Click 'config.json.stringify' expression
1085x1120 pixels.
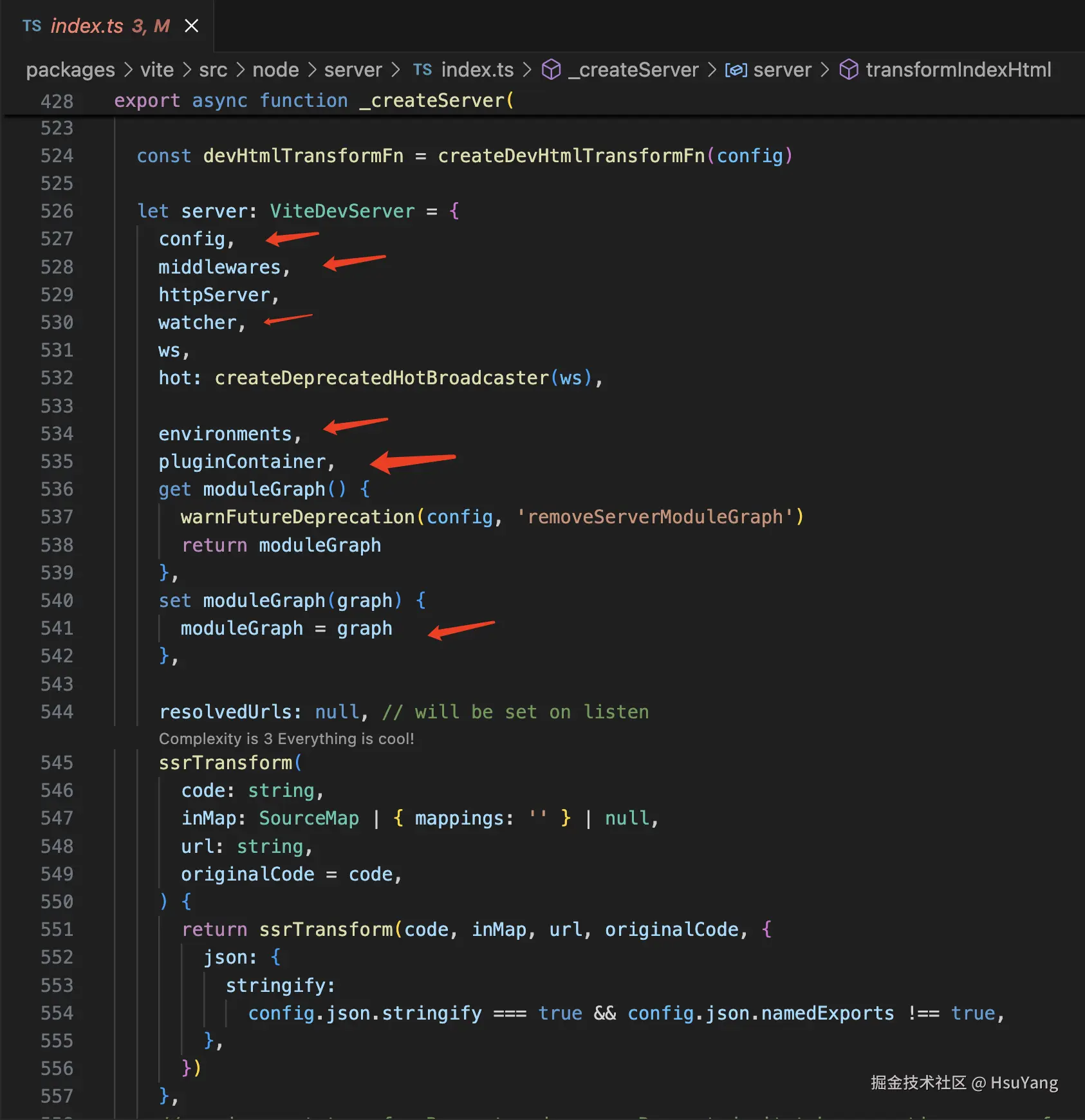coord(365,1013)
